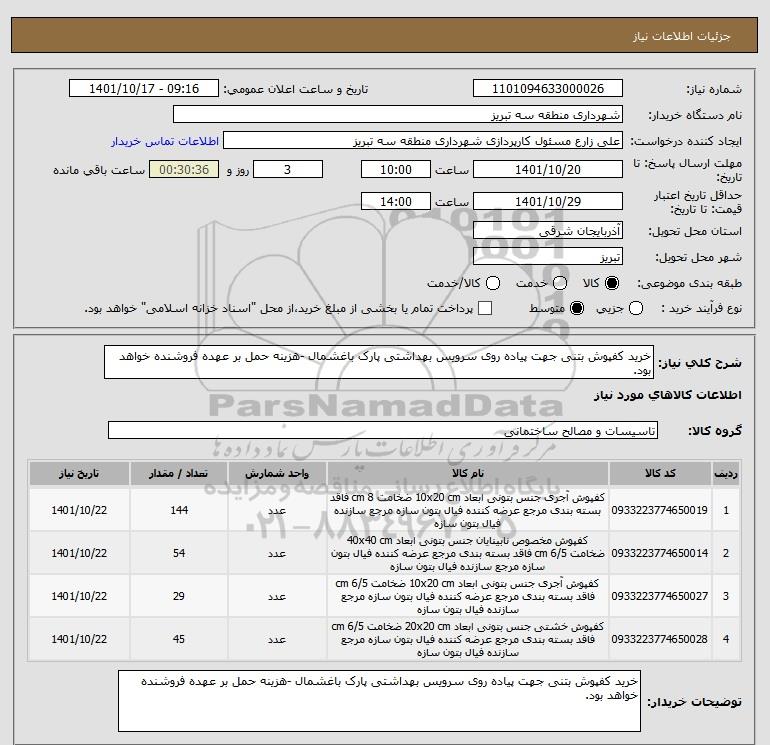Image resolution: width=770 pixels, height=745 pixels.
Task: Click the buyer name field شهرداری منطقه سه تبریز
Action: (398, 115)
